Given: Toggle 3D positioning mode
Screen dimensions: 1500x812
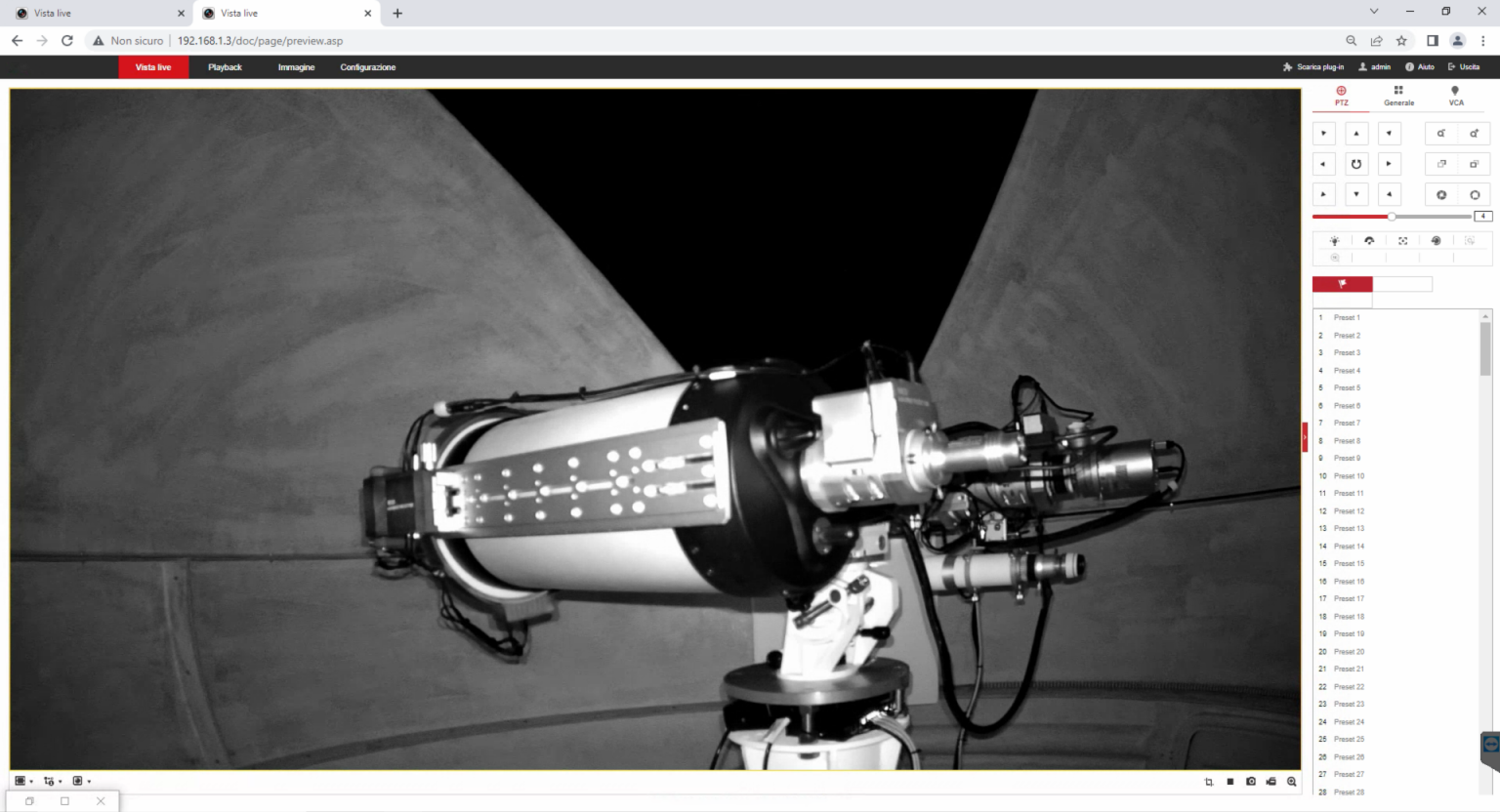Looking at the screenshot, I should coord(1402,240).
